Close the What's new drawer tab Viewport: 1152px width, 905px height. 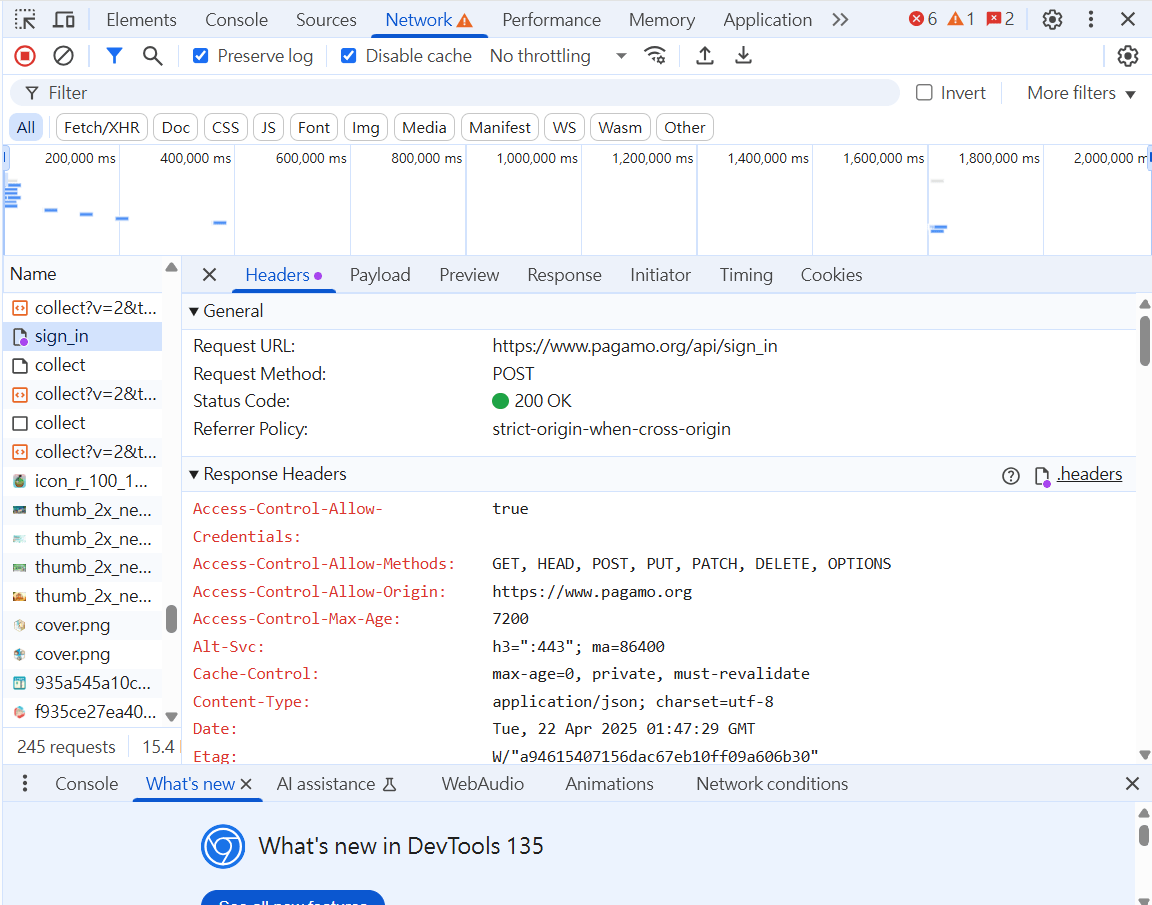click(x=246, y=784)
